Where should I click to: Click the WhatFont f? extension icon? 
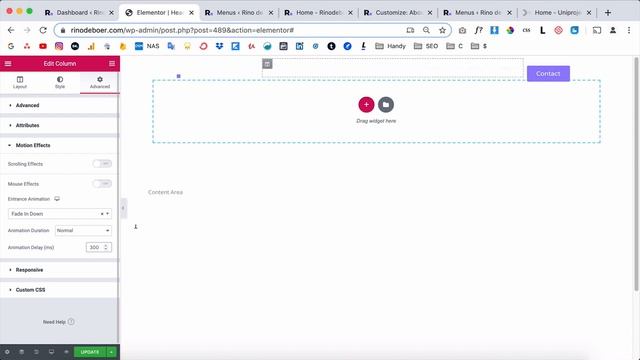[x=478, y=30]
